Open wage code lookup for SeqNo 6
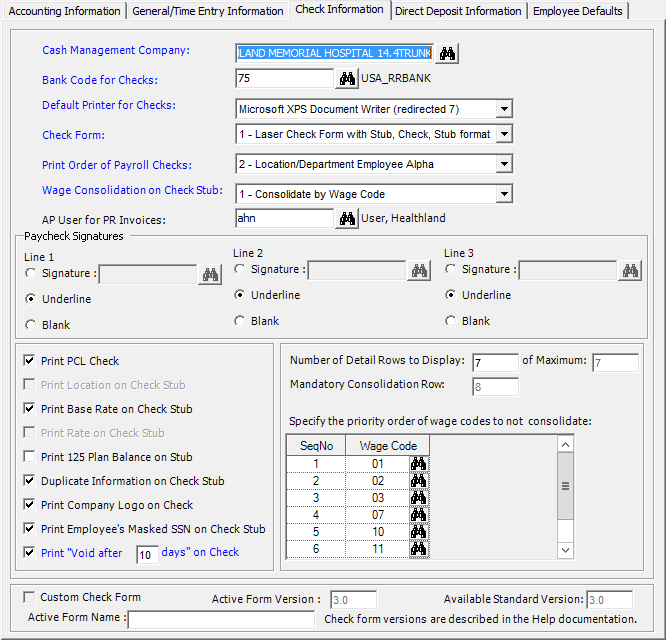Screen dimensions: 666x640 [419, 549]
